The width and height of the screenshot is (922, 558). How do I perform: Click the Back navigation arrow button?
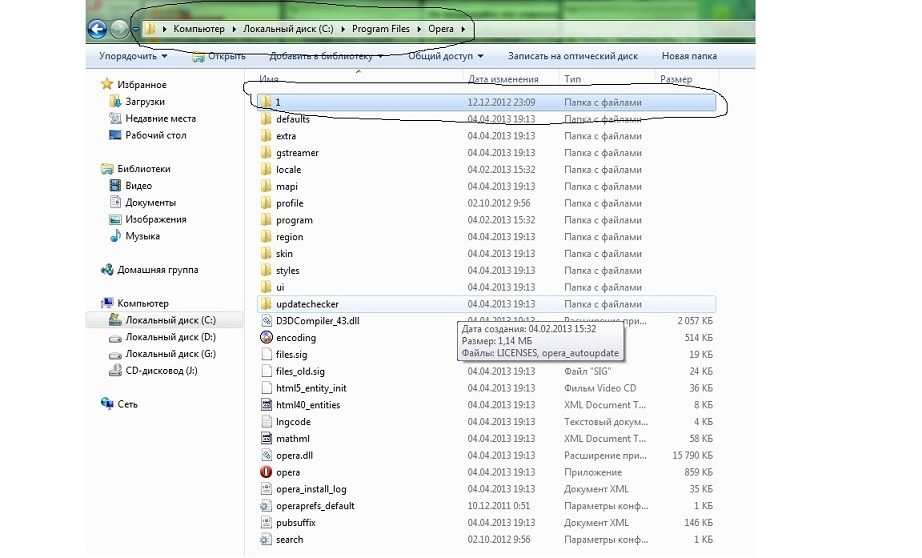click(97, 29)
